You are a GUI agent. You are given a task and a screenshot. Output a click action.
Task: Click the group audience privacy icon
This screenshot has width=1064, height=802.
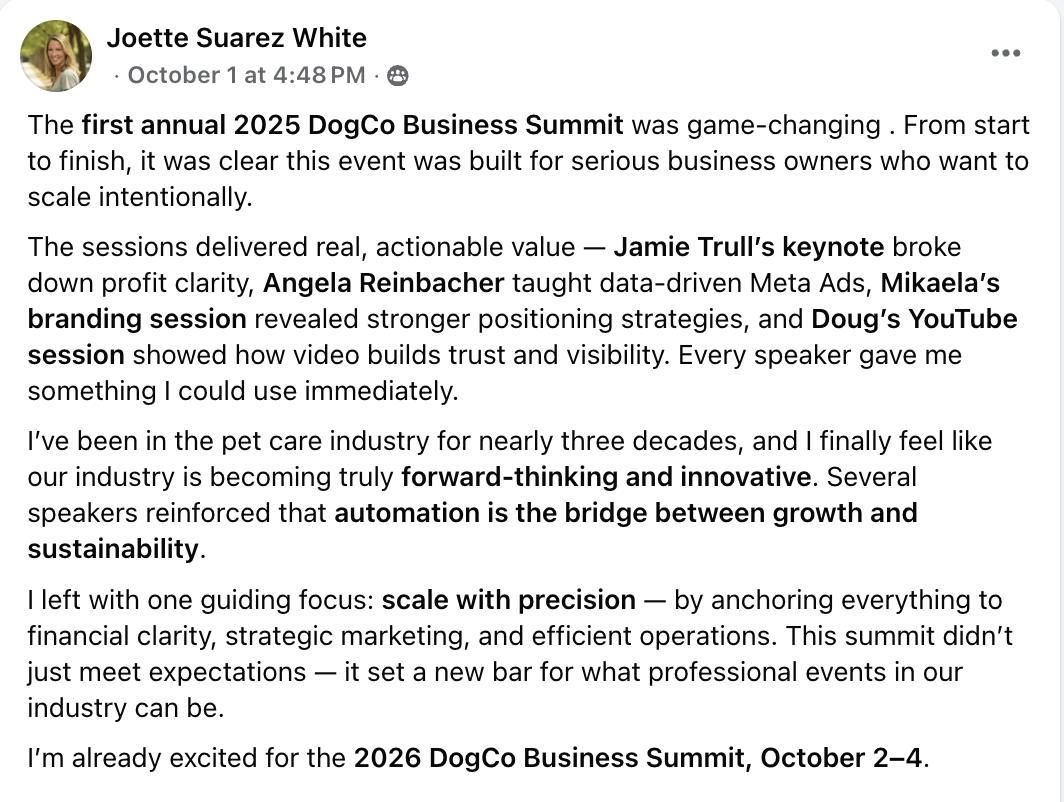click(x=398, y=75)
